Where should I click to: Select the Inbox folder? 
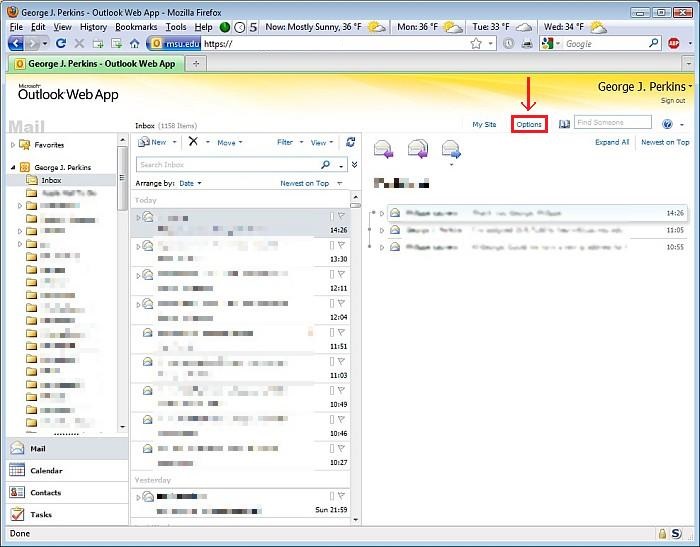point(51,180)
